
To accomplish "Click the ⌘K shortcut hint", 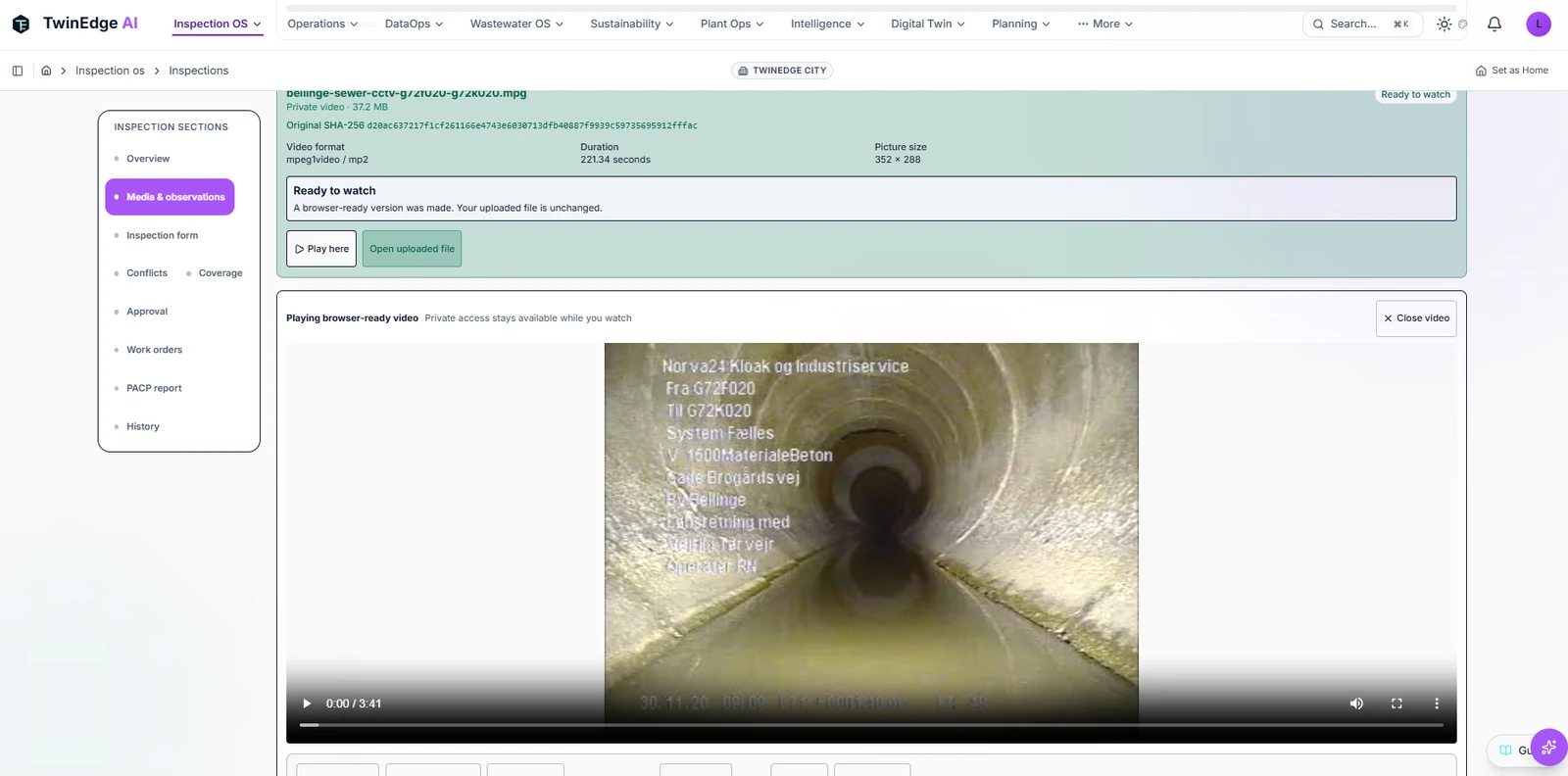I will point(1401,24).
